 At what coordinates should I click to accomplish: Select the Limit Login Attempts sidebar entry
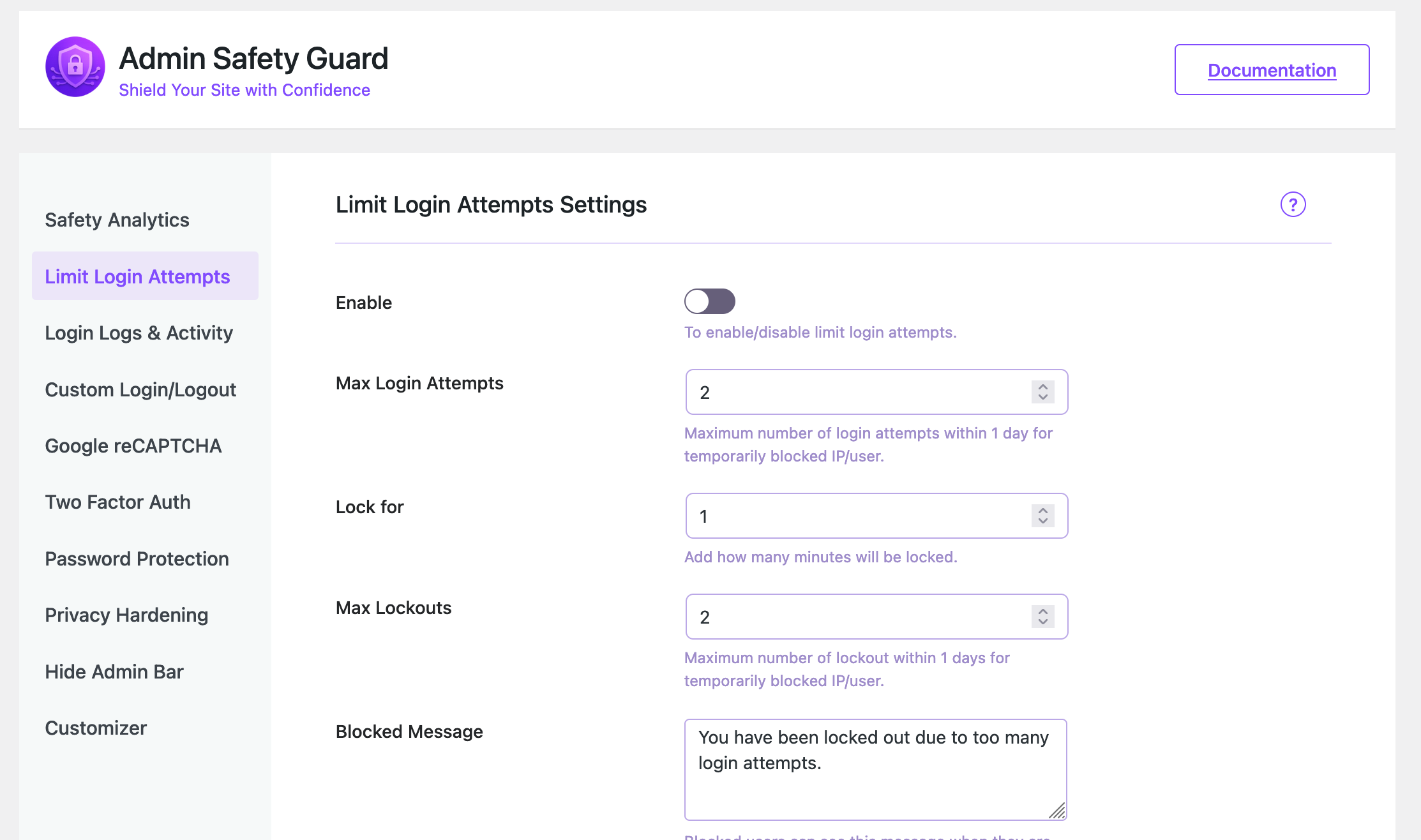point(137,276)
